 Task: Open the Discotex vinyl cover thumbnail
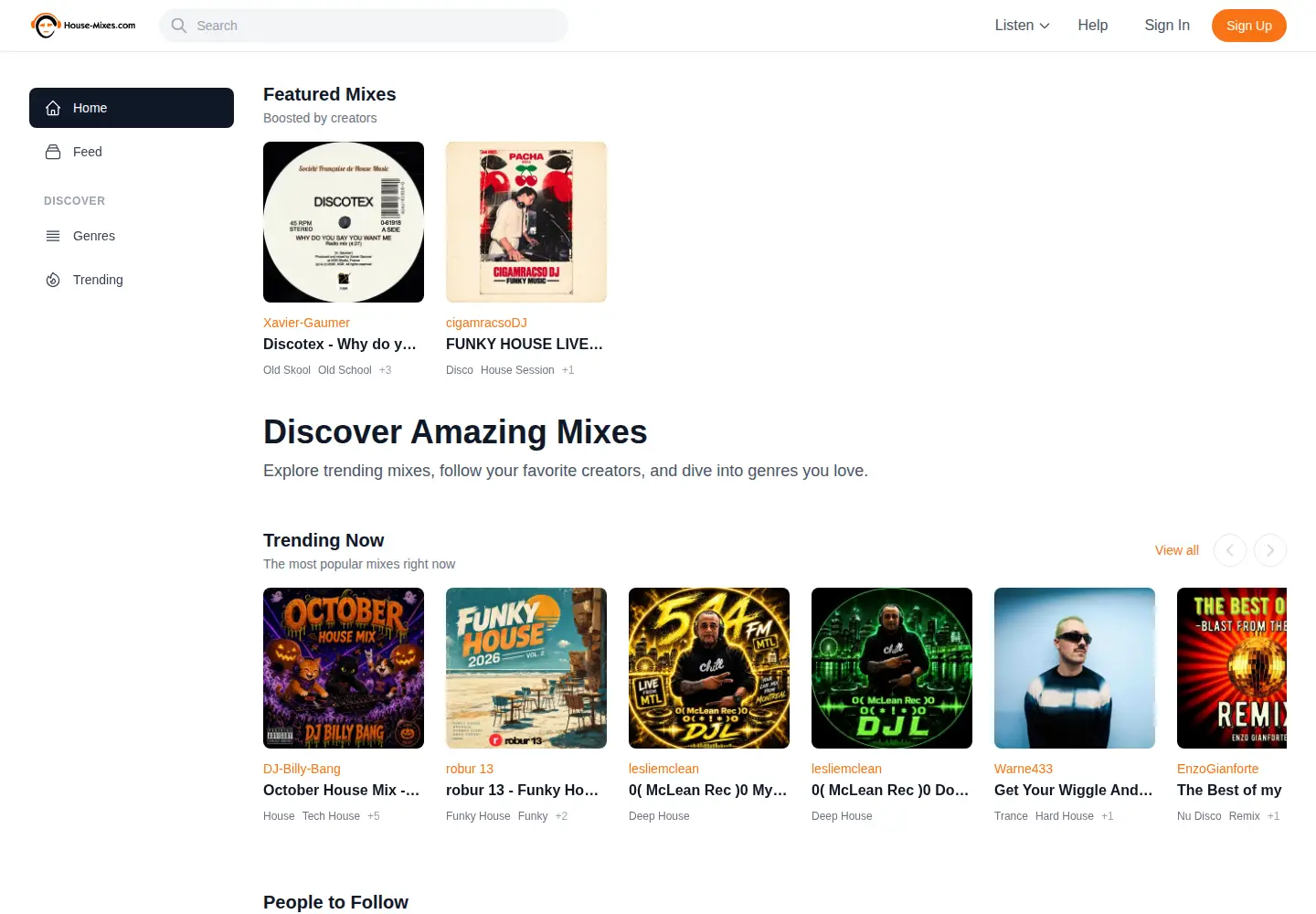(x=344, y=222)
